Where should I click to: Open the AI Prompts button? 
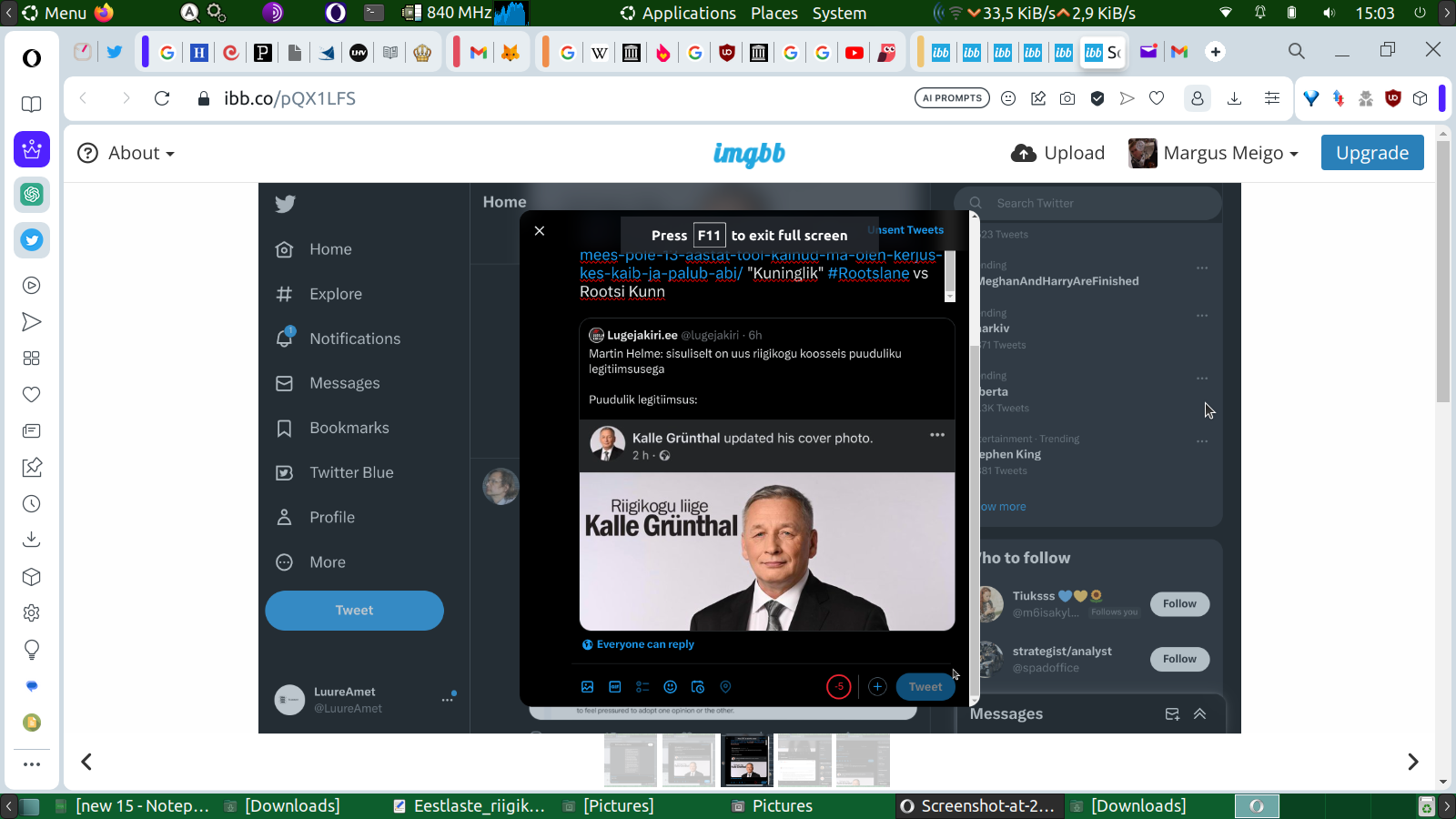(952, 98)
